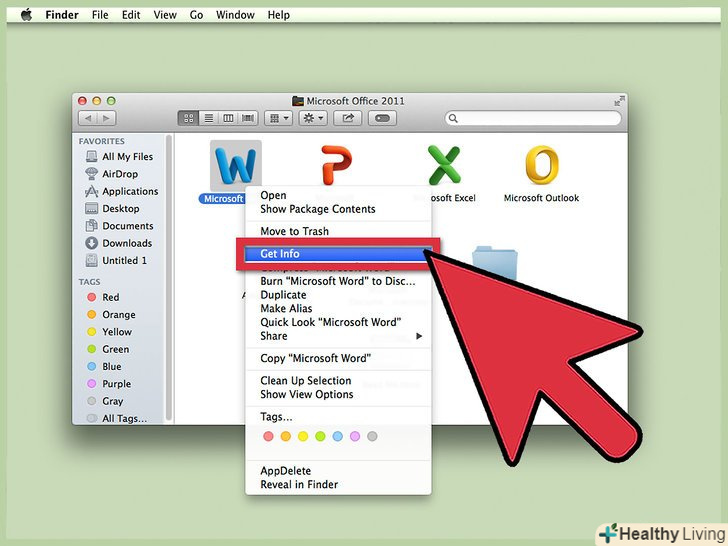Choose Duplicate from context menu
Viewport: 728px width, 546px height.
coord(338,295)
